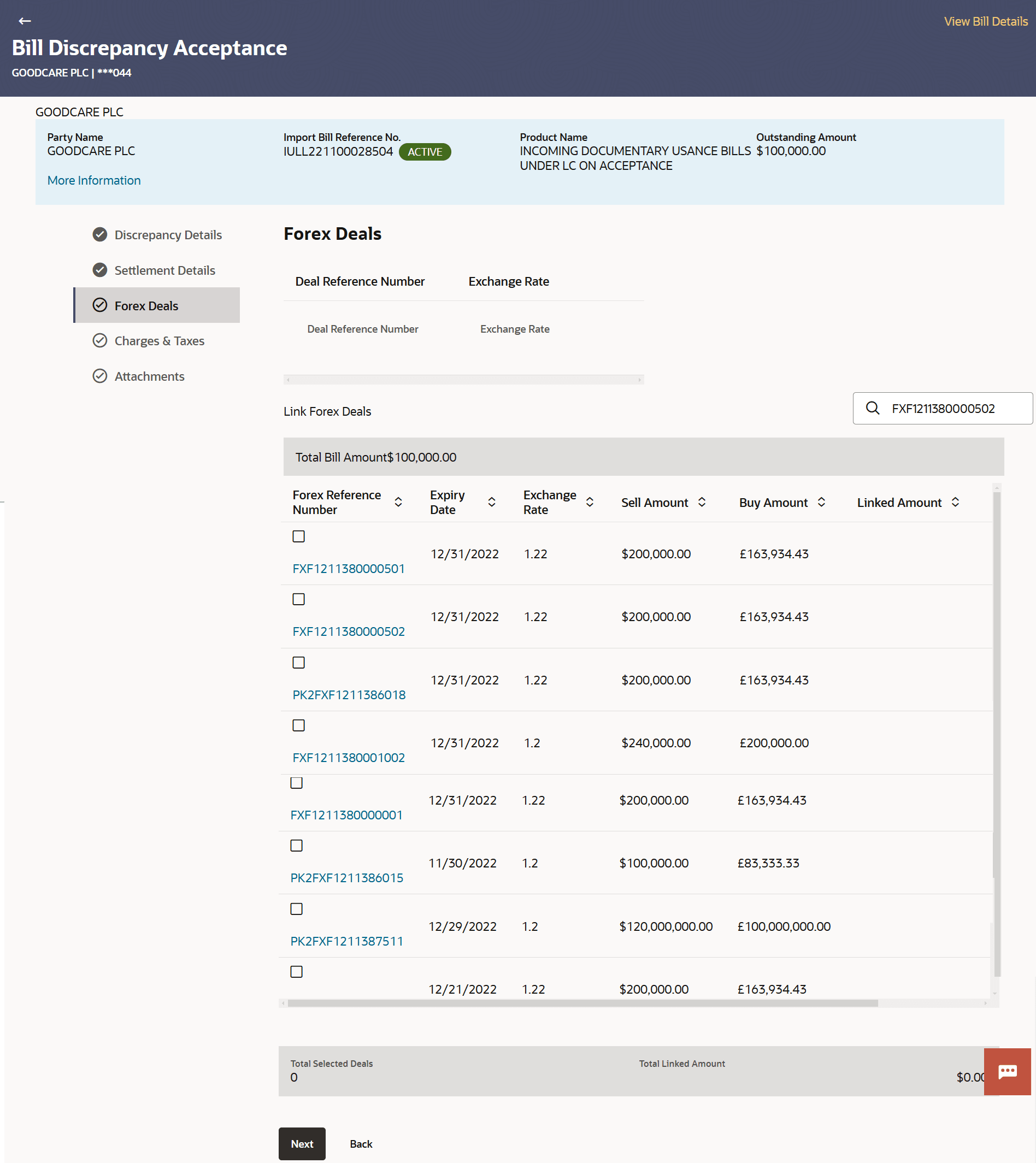Screen dimensions: 1036x1163
Task: Sort by Exchange Rate column
Action: coord(590,502)
